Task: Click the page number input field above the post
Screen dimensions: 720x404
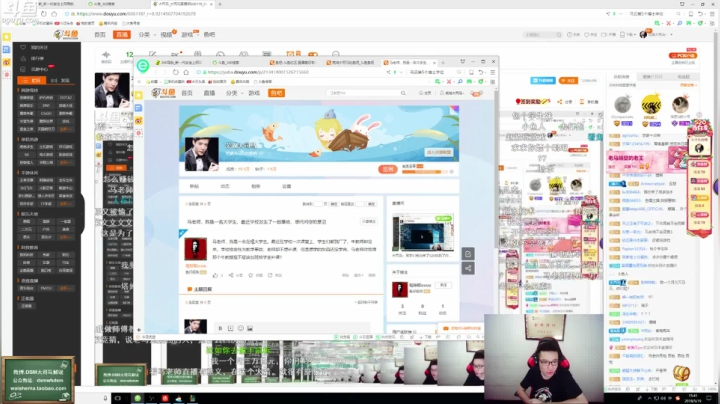Action: tap(319, 204)
